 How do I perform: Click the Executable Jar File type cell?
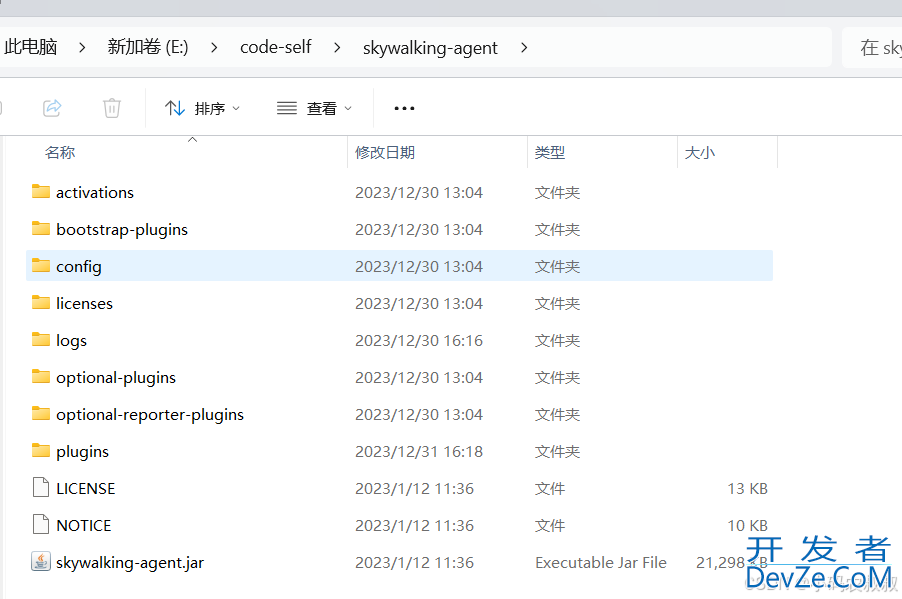pos(601,563)
